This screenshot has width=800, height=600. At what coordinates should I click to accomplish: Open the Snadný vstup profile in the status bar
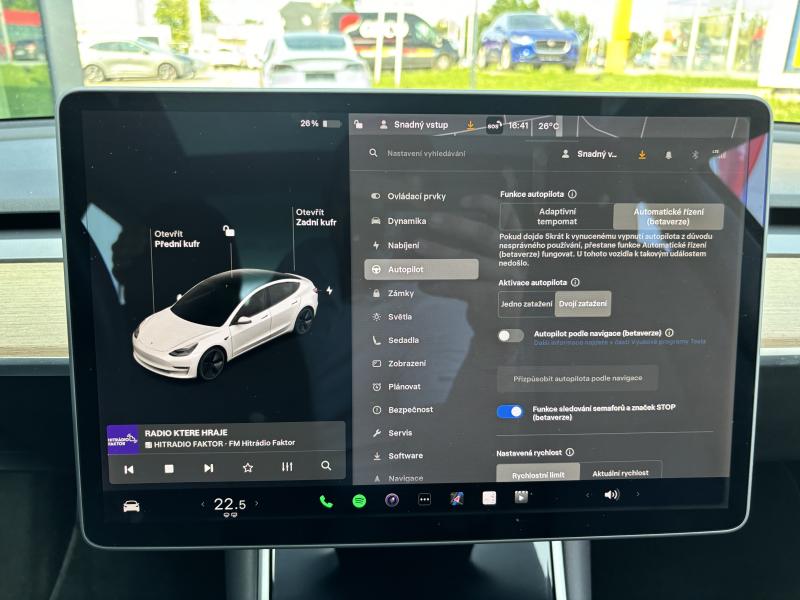414,124
